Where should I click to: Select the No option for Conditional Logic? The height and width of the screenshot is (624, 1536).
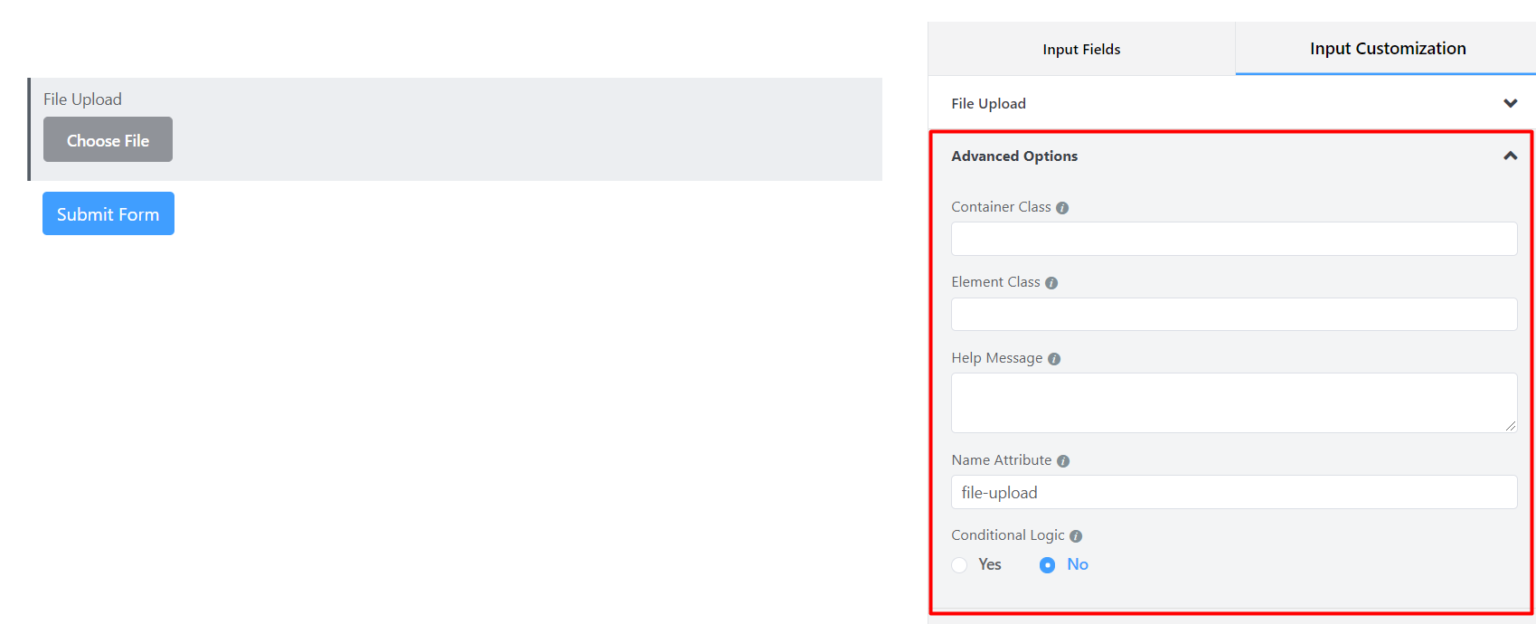[1047, 564]
